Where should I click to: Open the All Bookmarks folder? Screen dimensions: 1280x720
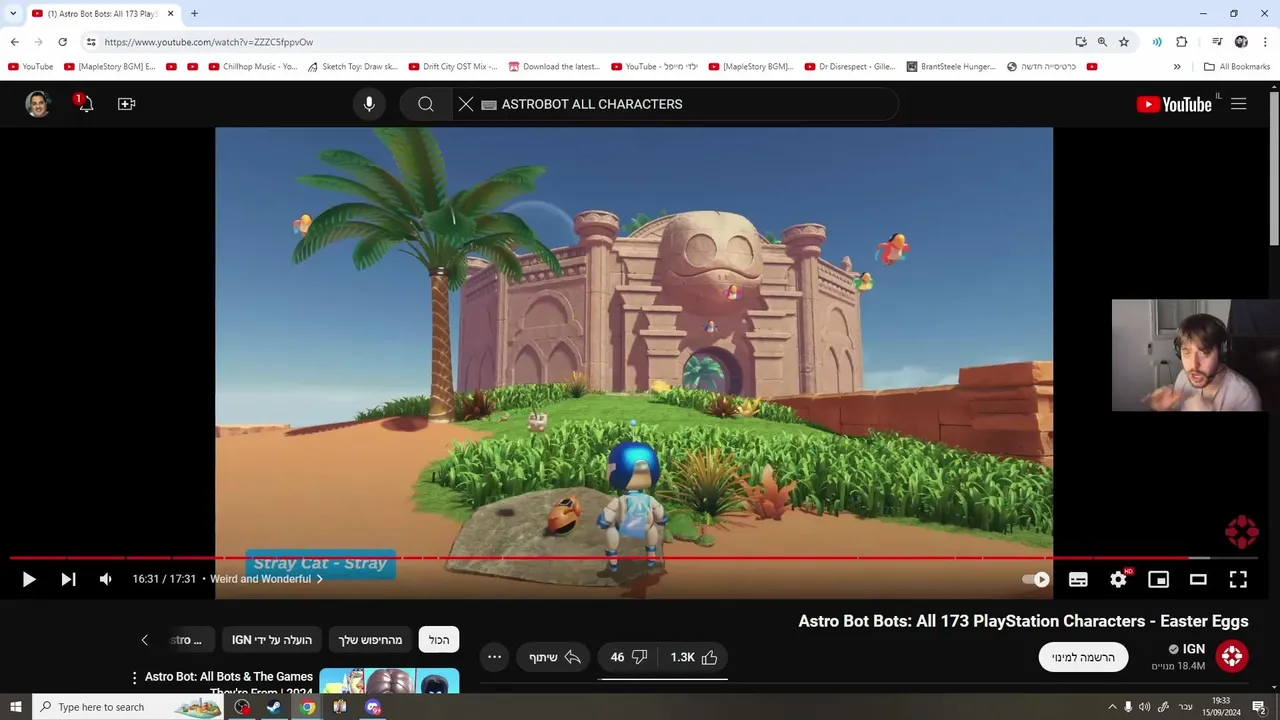pyautogui.click(x=1237, y=67)
